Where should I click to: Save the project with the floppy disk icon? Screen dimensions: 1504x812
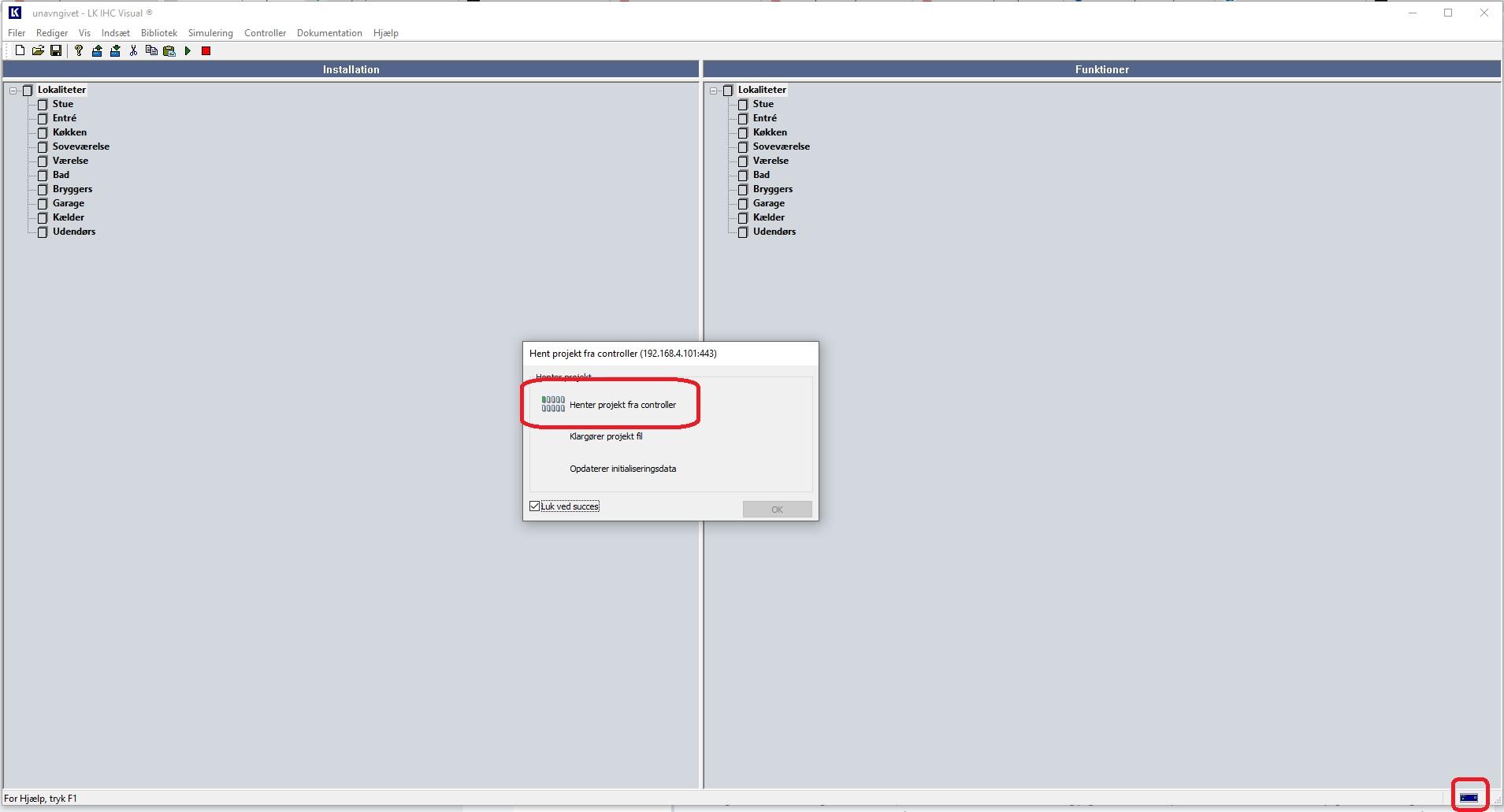(56, 51)
